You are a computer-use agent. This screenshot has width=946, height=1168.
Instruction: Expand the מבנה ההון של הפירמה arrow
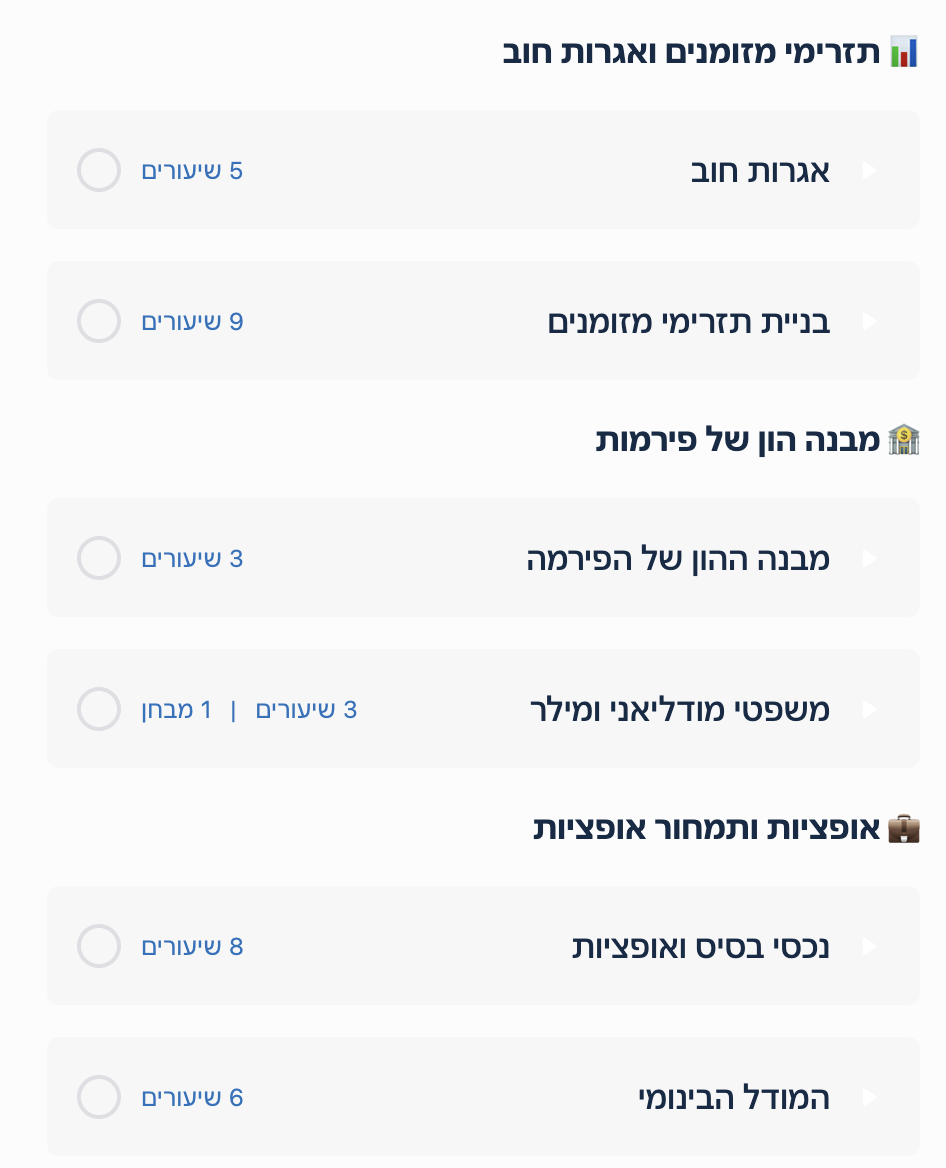point(869,559)
